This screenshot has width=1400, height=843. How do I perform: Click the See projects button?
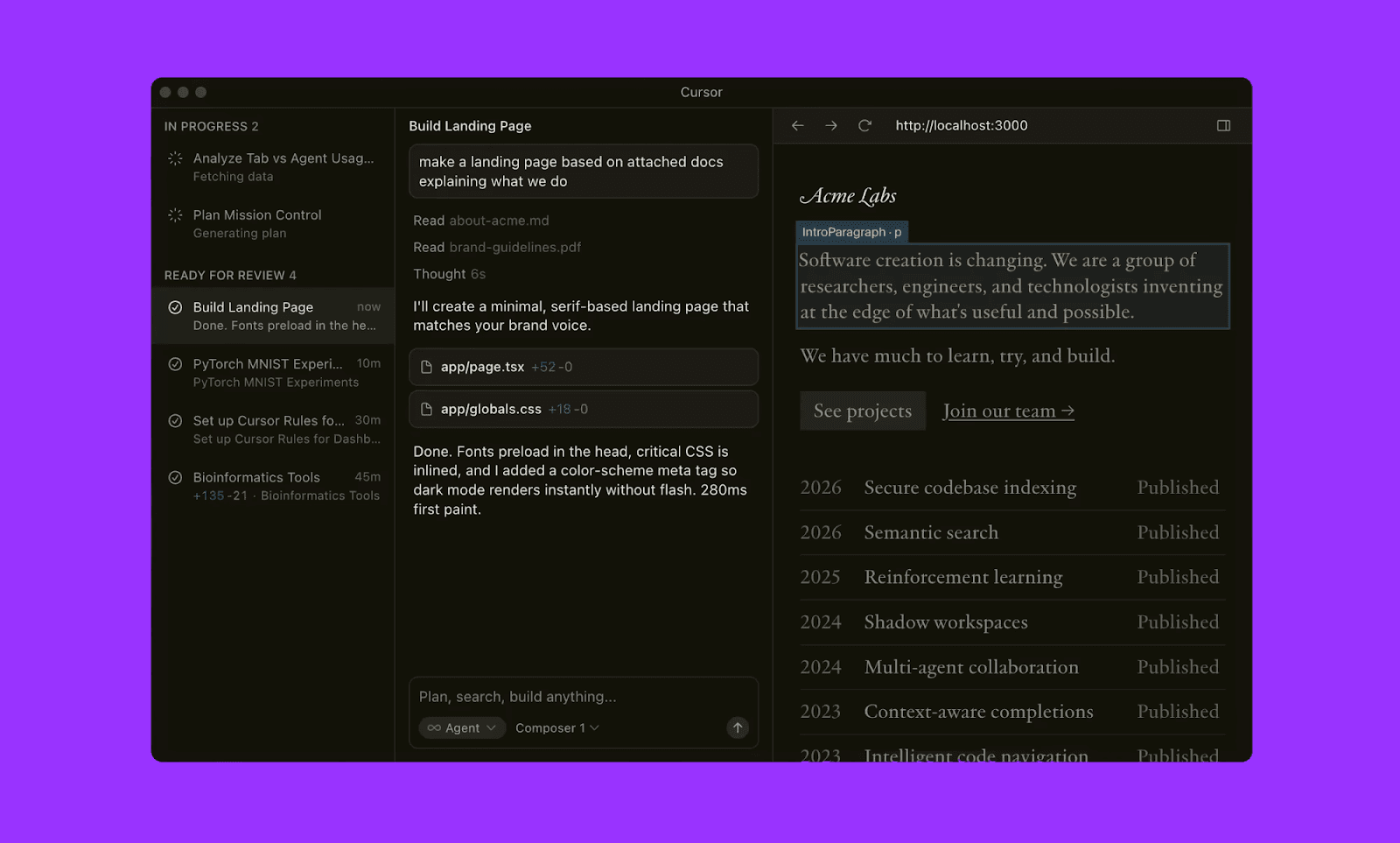[862, 411]
